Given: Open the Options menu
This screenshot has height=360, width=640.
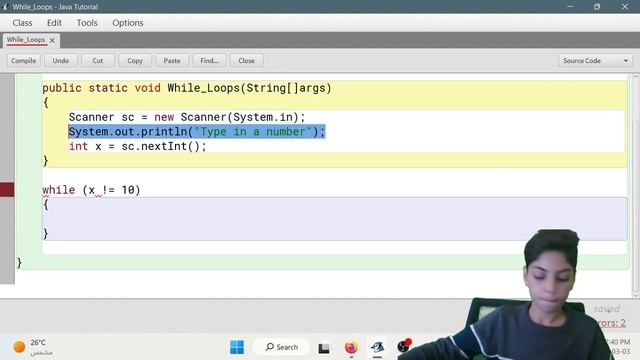Looking at the screenshot, I should 128,23.
